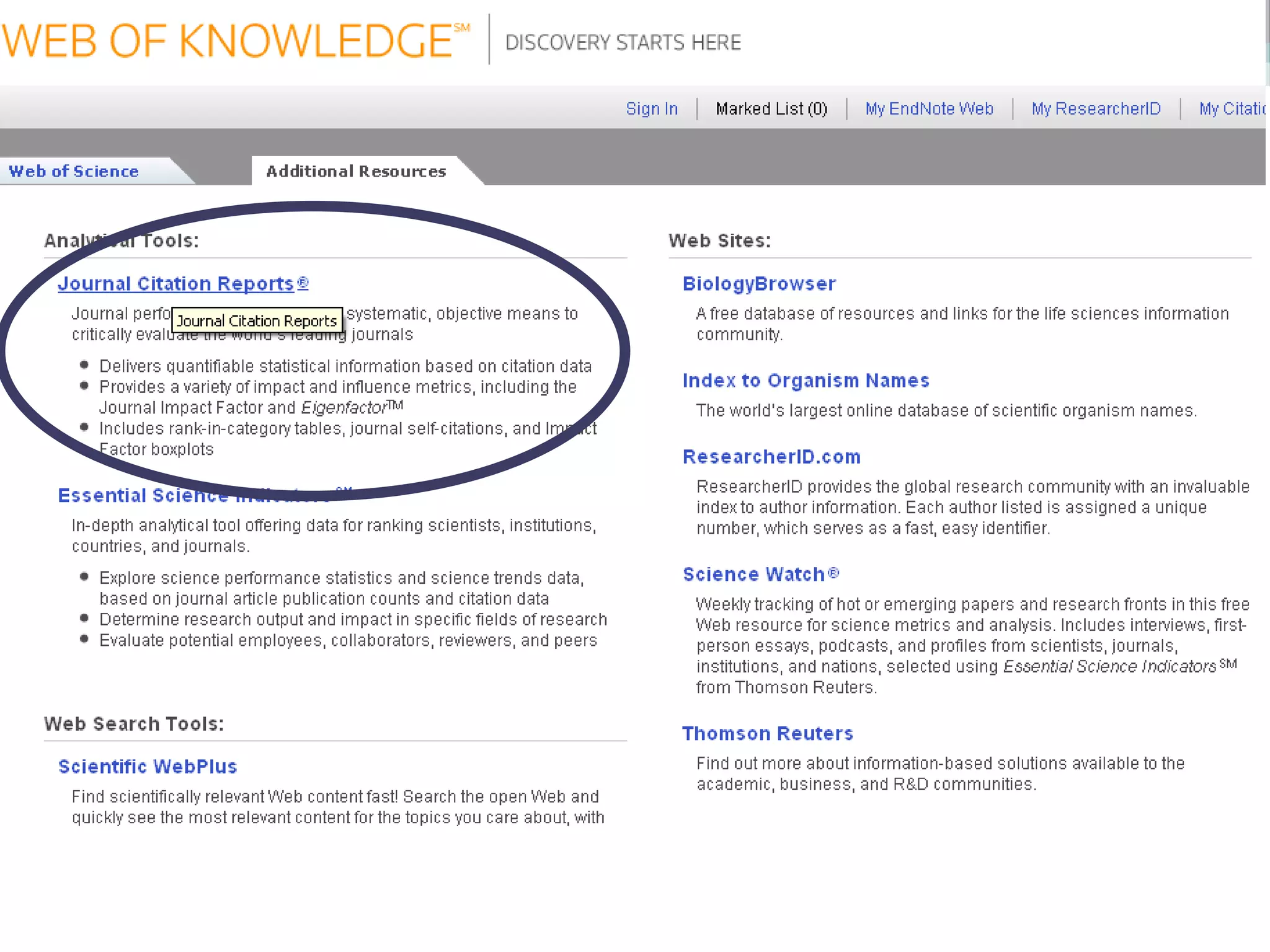Click the Sign In link
The height and width of the screenshot is (952, 1270).
(x=651, y=109)
